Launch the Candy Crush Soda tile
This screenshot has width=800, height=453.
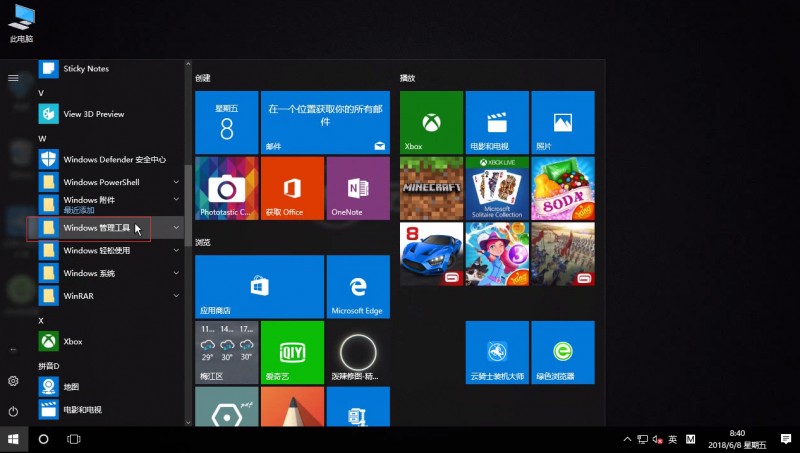(x=563, y=188)
